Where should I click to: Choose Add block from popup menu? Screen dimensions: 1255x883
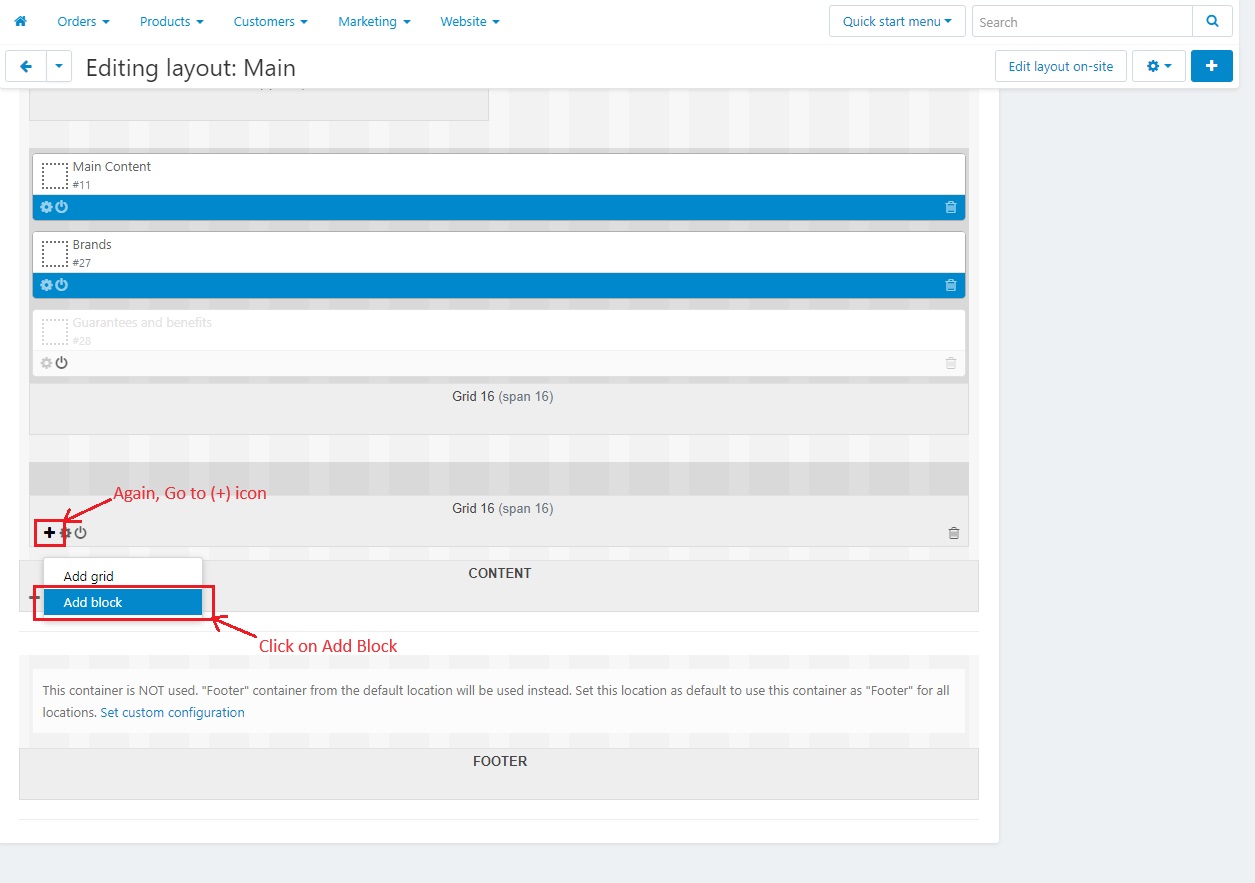[123, 602]
